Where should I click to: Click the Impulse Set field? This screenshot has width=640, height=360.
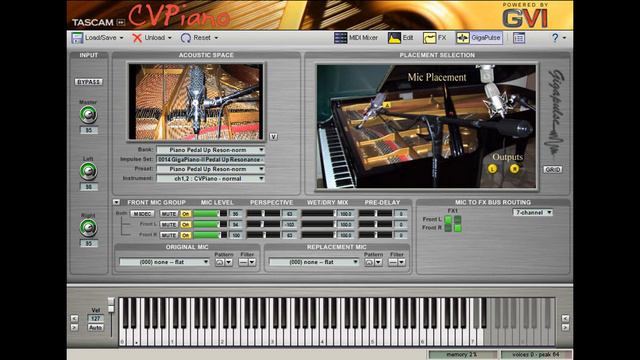pyautogui.click(x=211, y=159)
